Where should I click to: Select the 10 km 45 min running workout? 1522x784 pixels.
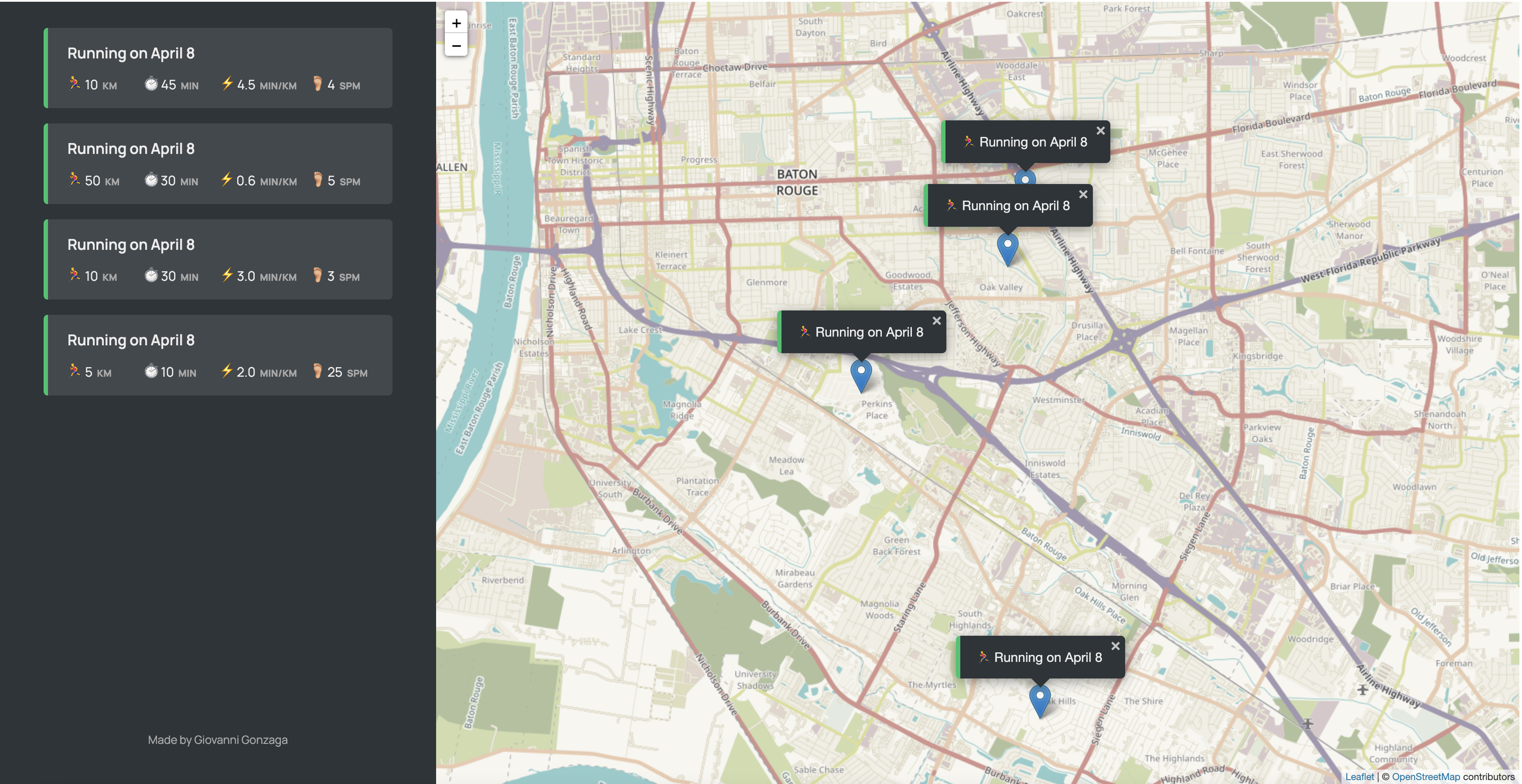pos(218,68)
